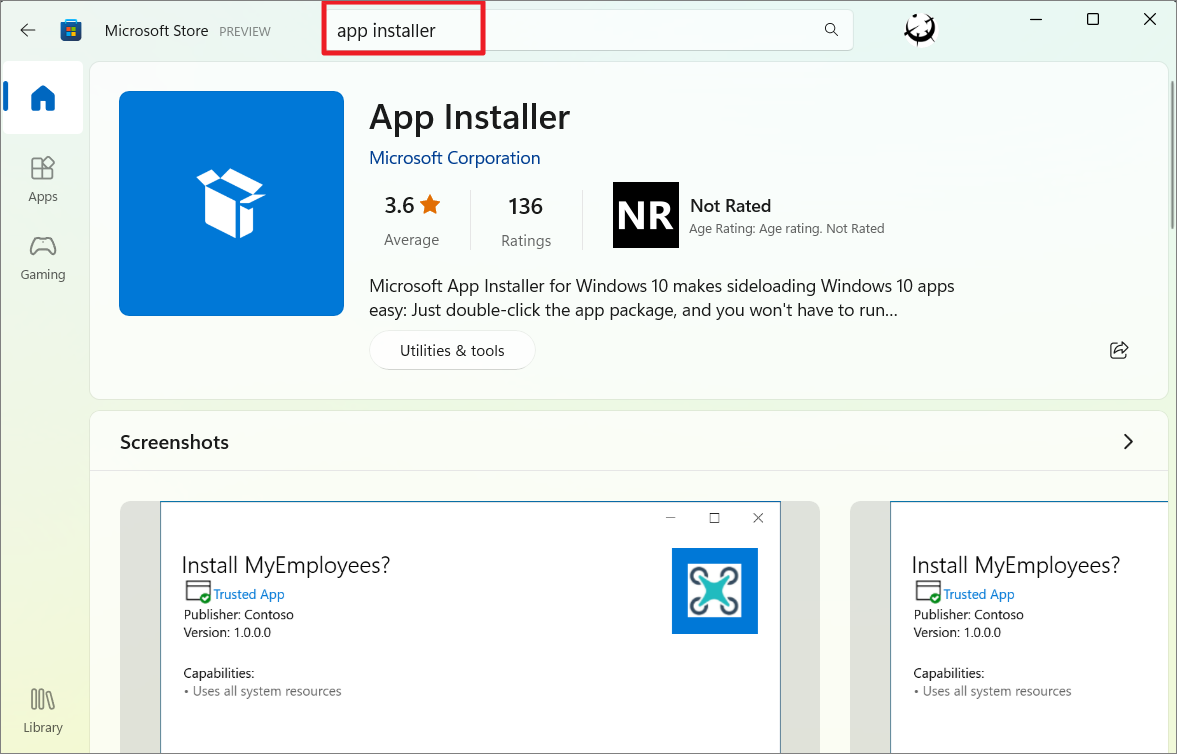
Task: Switch to Apps section
Action: (43, 179)
